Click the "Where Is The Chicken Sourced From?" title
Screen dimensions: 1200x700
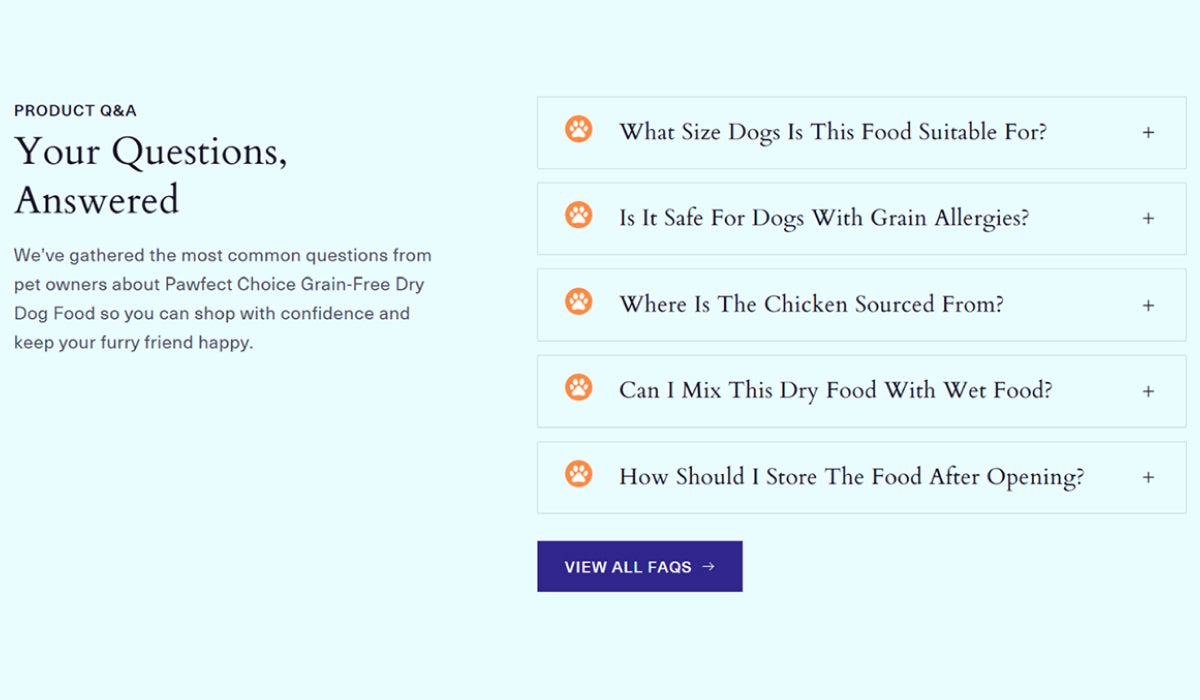point(811,304)
